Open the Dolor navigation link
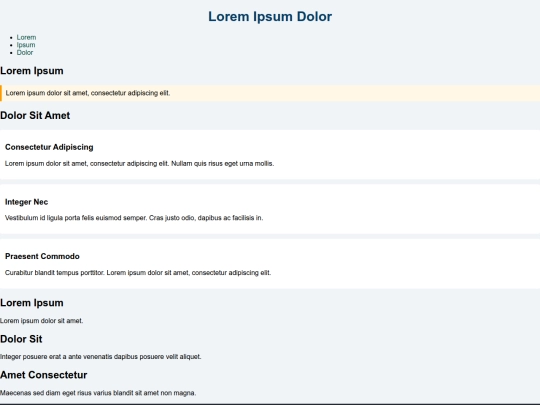The image size is (540, 405). pos(25,52)
